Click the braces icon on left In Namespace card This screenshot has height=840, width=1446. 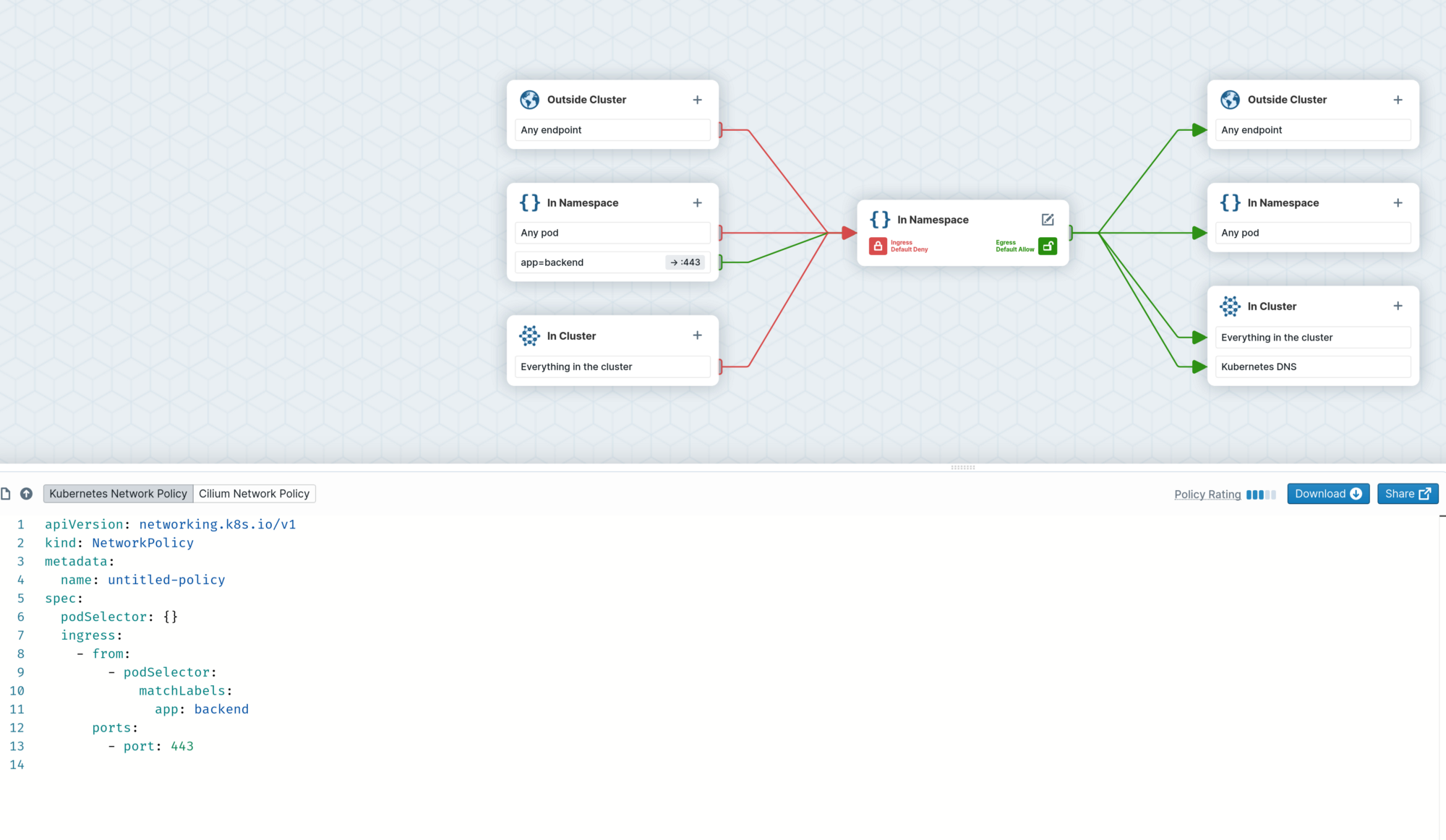[529, 203]
